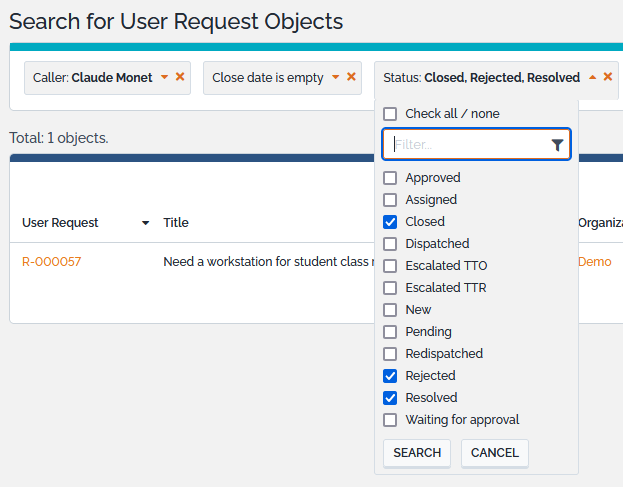Open the Demo organization link

click(x=594, y=262)
